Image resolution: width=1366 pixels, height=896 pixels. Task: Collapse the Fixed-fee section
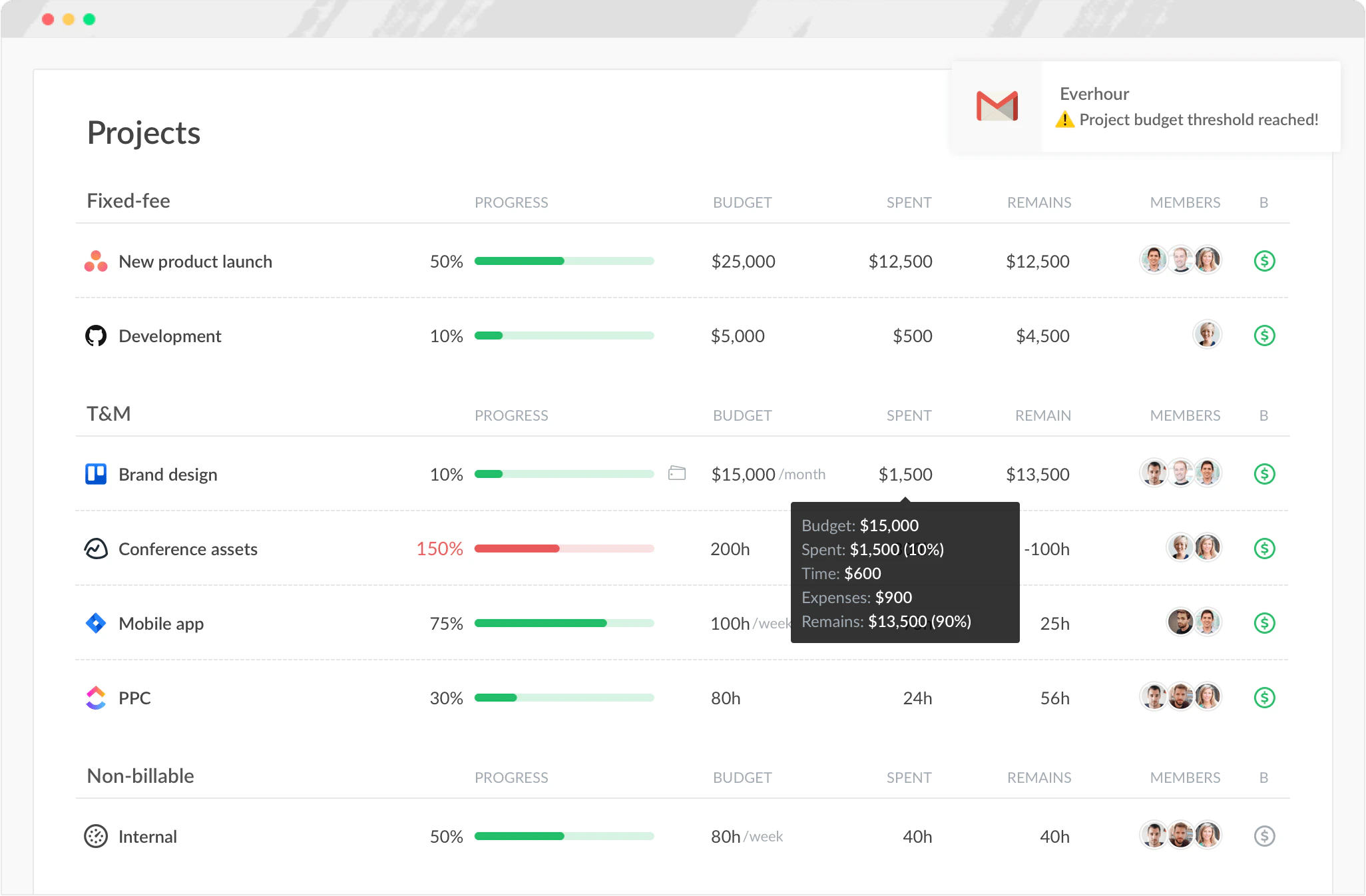tap(128, 200)
